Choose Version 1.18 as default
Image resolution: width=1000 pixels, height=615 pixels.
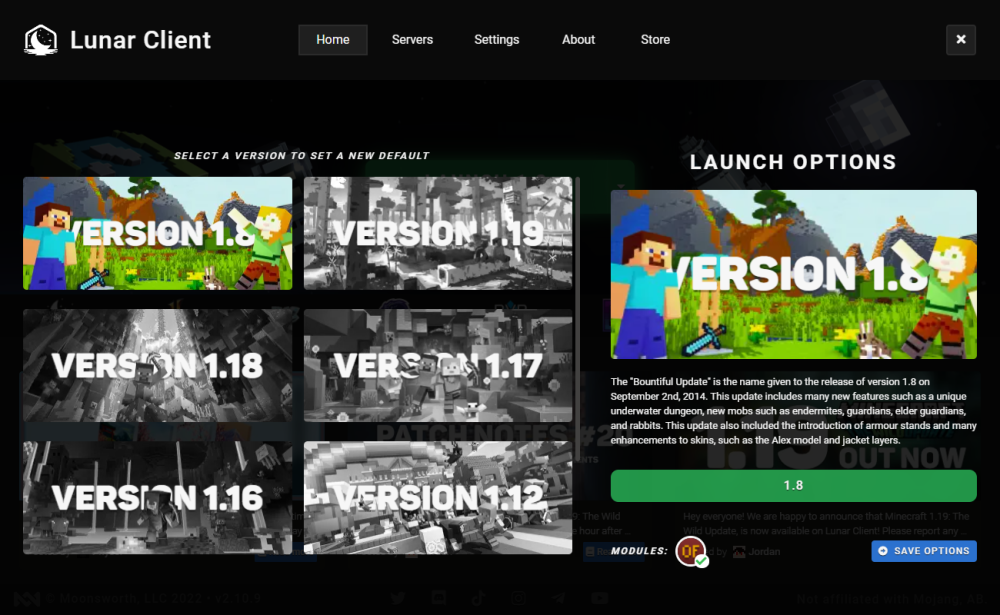(x=158, y=365)
